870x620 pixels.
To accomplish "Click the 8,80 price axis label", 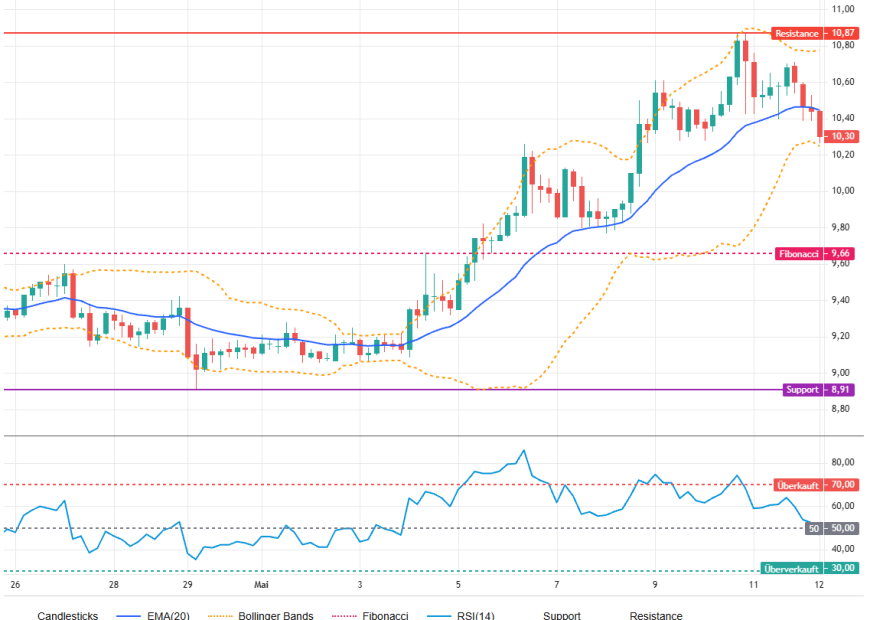I will point(840,409).
